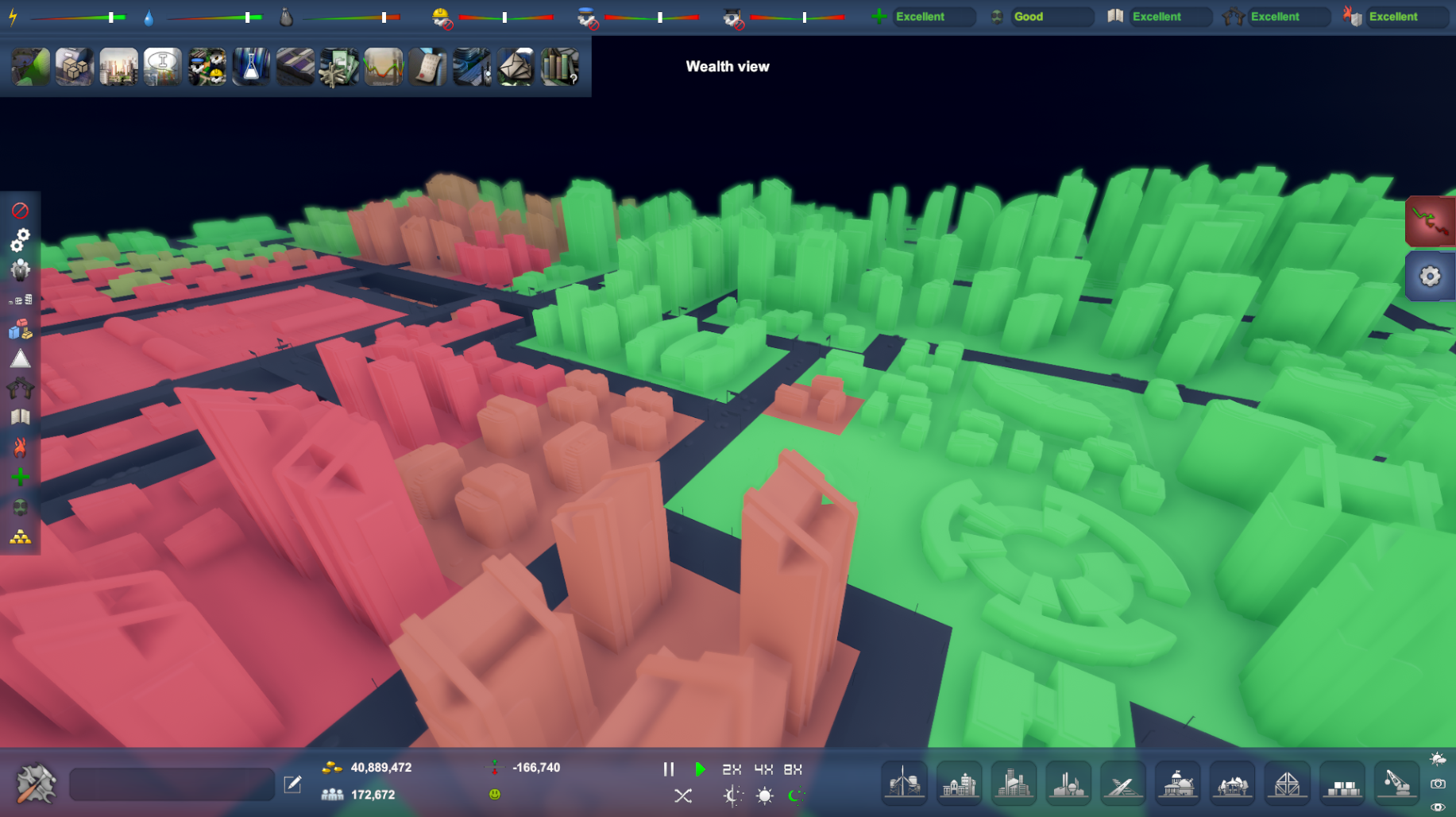Enable automatic day-night cycle
Image resolution: width=1456 pixels, height=817 pixels.
tap(732, 796)
